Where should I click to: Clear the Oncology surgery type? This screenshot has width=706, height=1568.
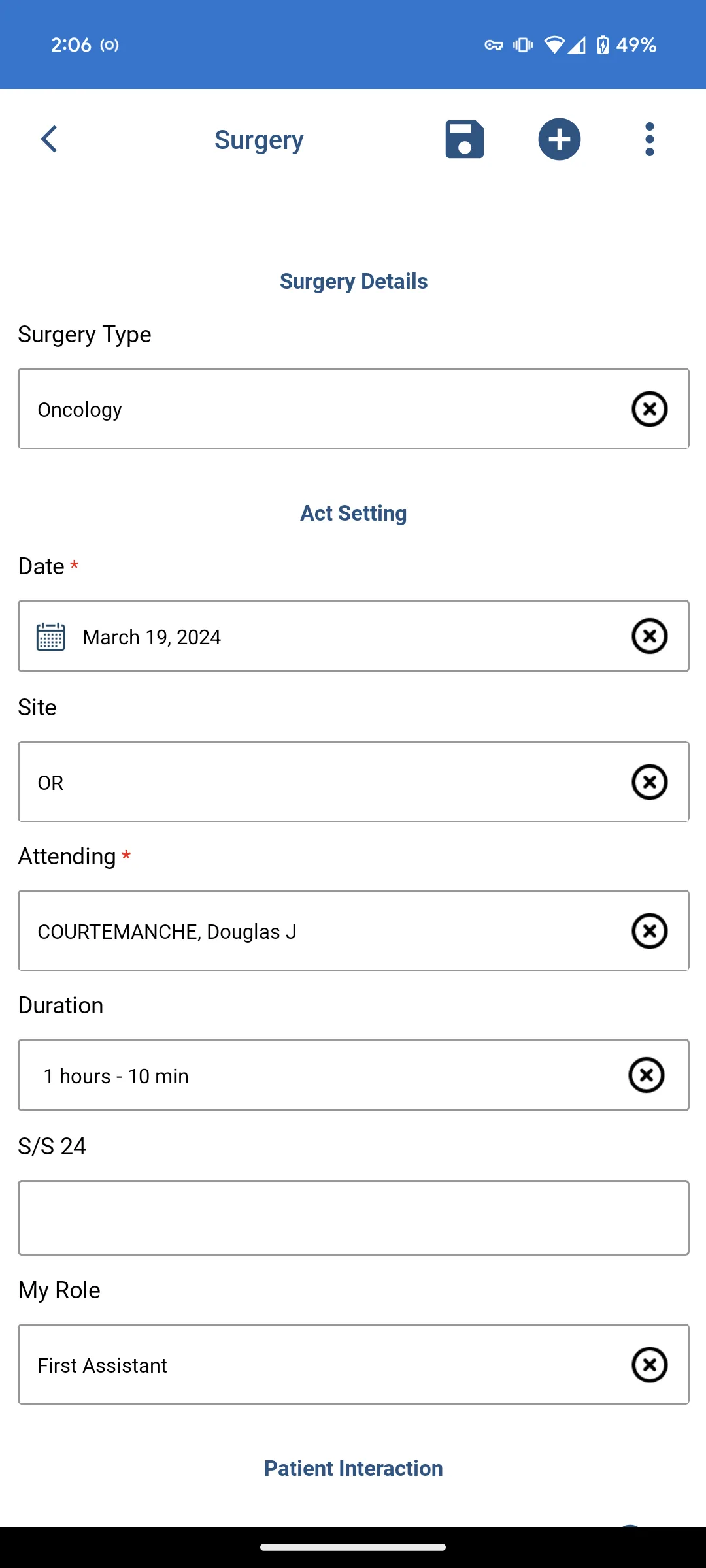point(649,409)
